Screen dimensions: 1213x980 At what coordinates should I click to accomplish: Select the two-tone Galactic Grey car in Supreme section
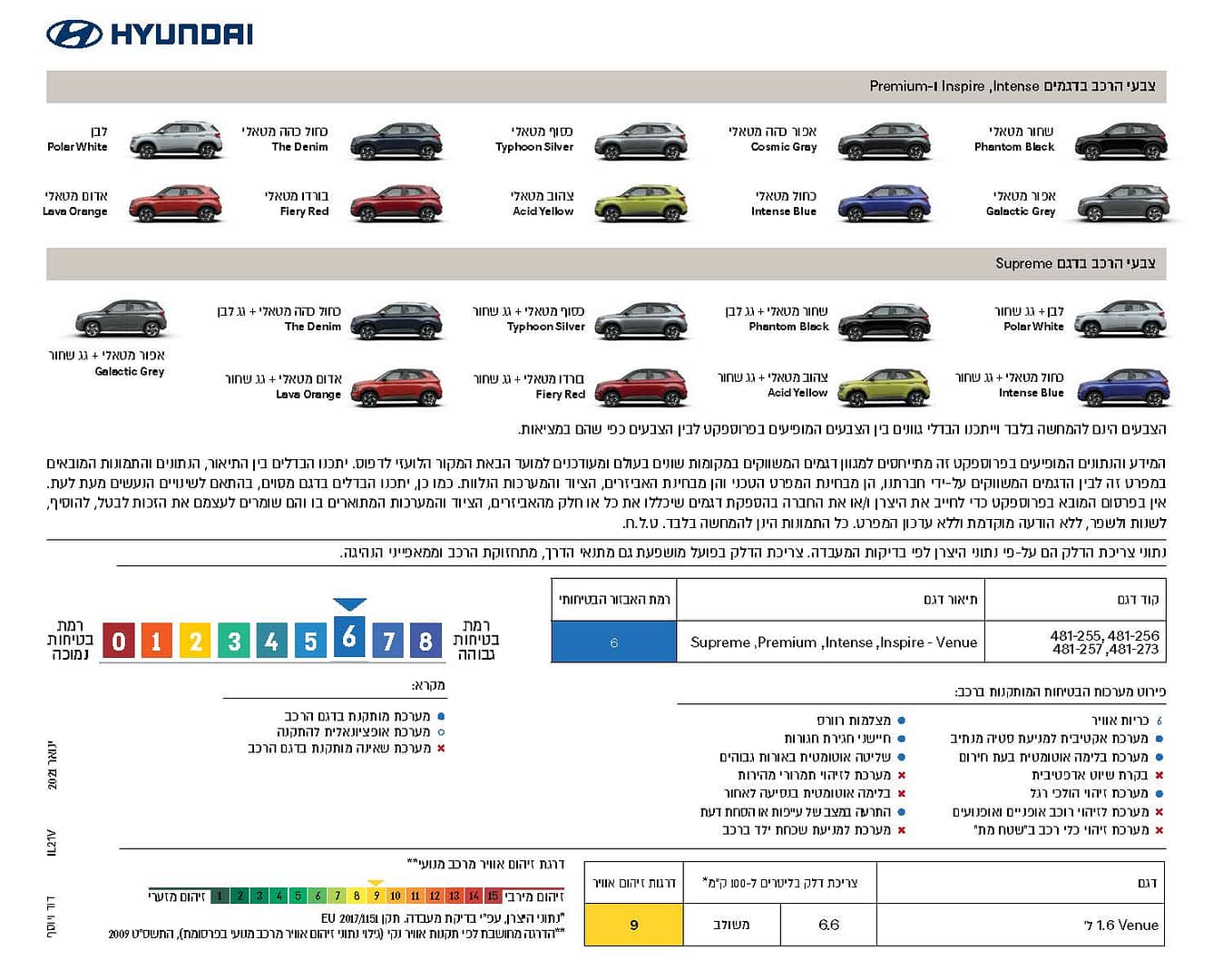[121, 318]
